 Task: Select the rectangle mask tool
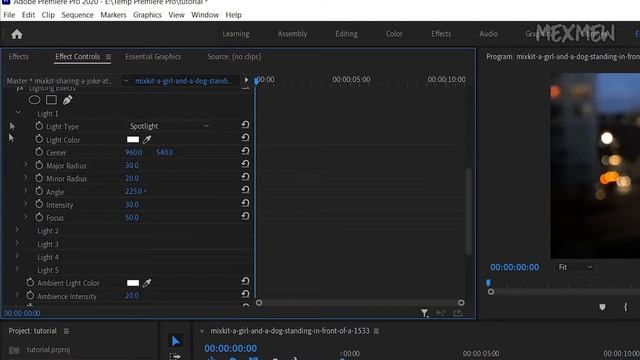pos(51,100)
